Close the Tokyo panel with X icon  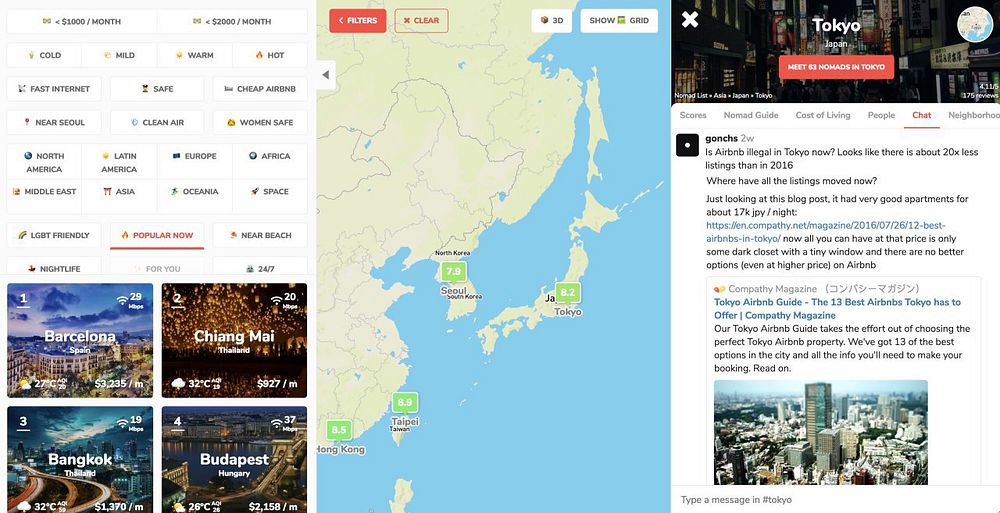(x=689, y=19)
